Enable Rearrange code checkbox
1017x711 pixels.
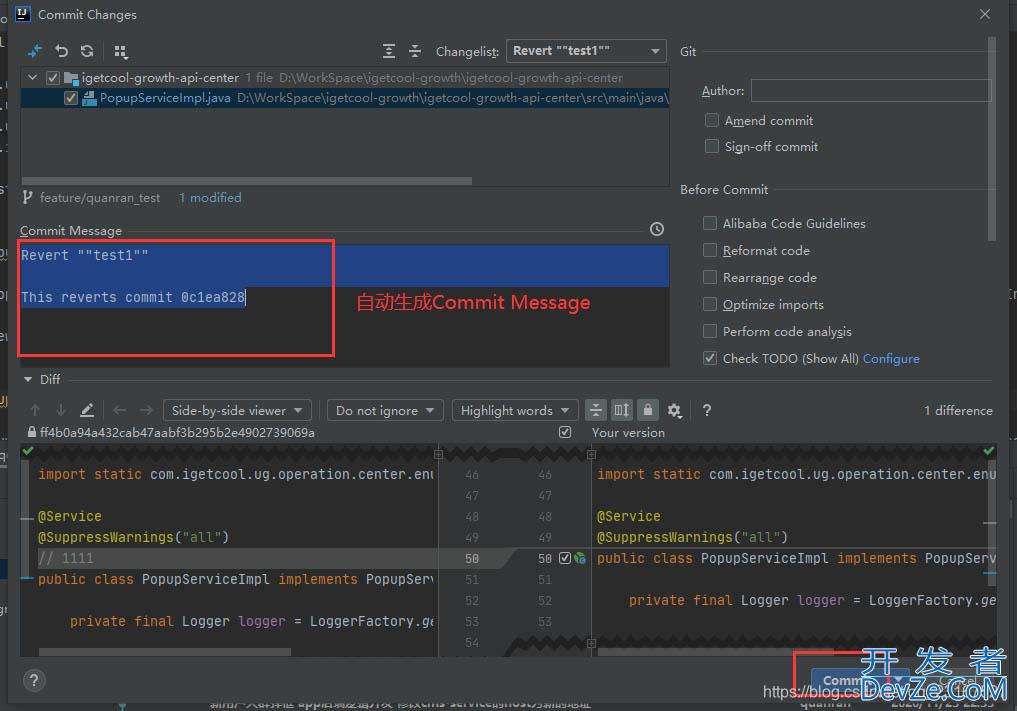pyautogui.click(x=710, y=277)
